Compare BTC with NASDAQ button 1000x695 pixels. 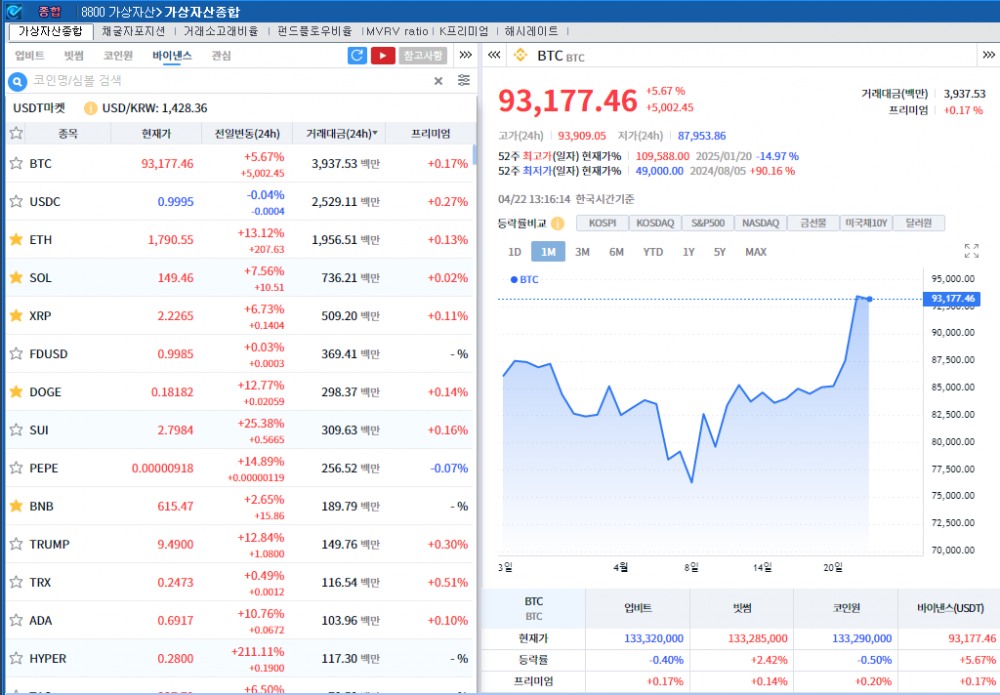click(x=760, y=222)
